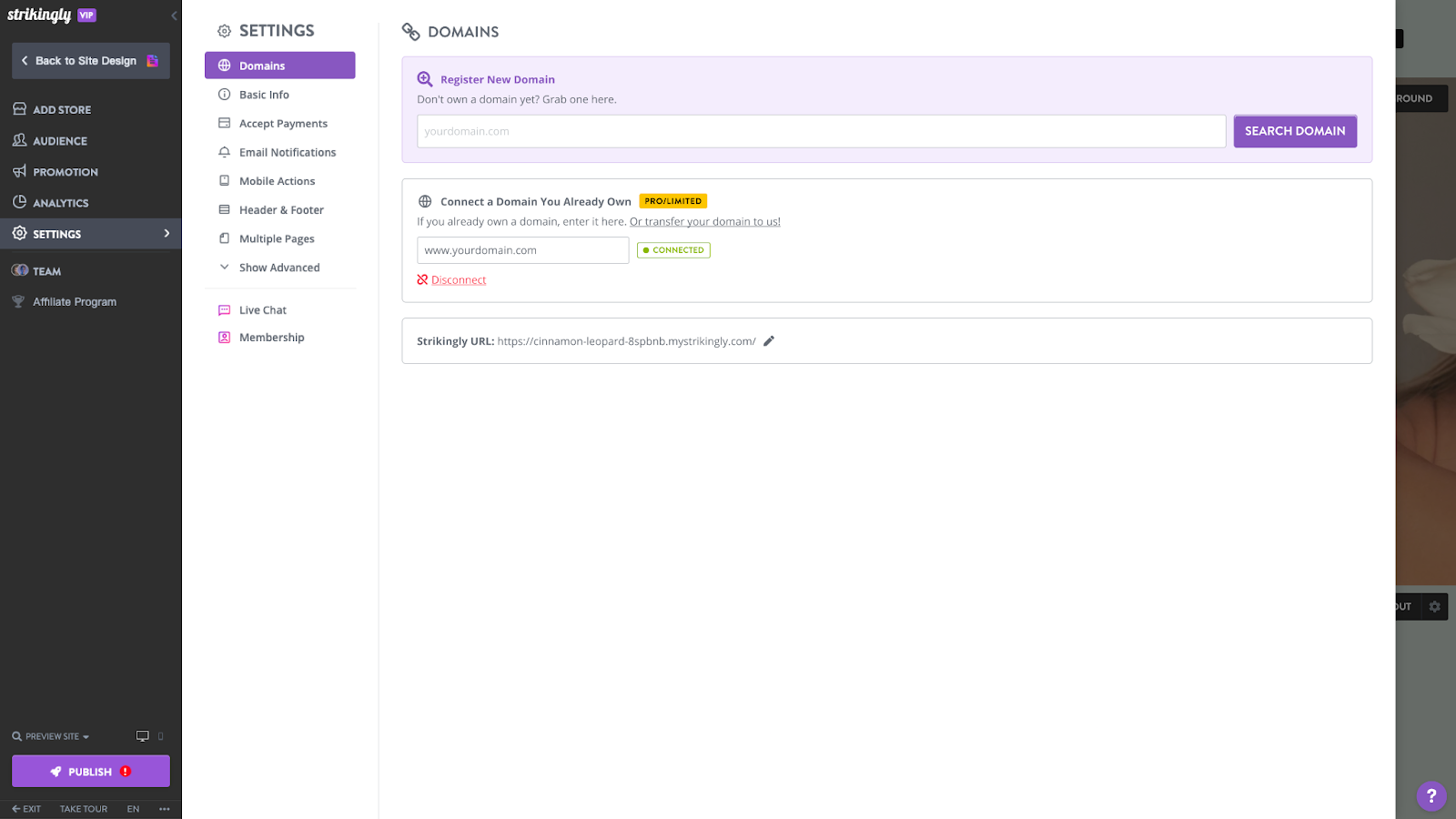The height and width of the screenshot is (819, 1456).
Task: Switch to mobile preview icon
Action: coord(161,736)
